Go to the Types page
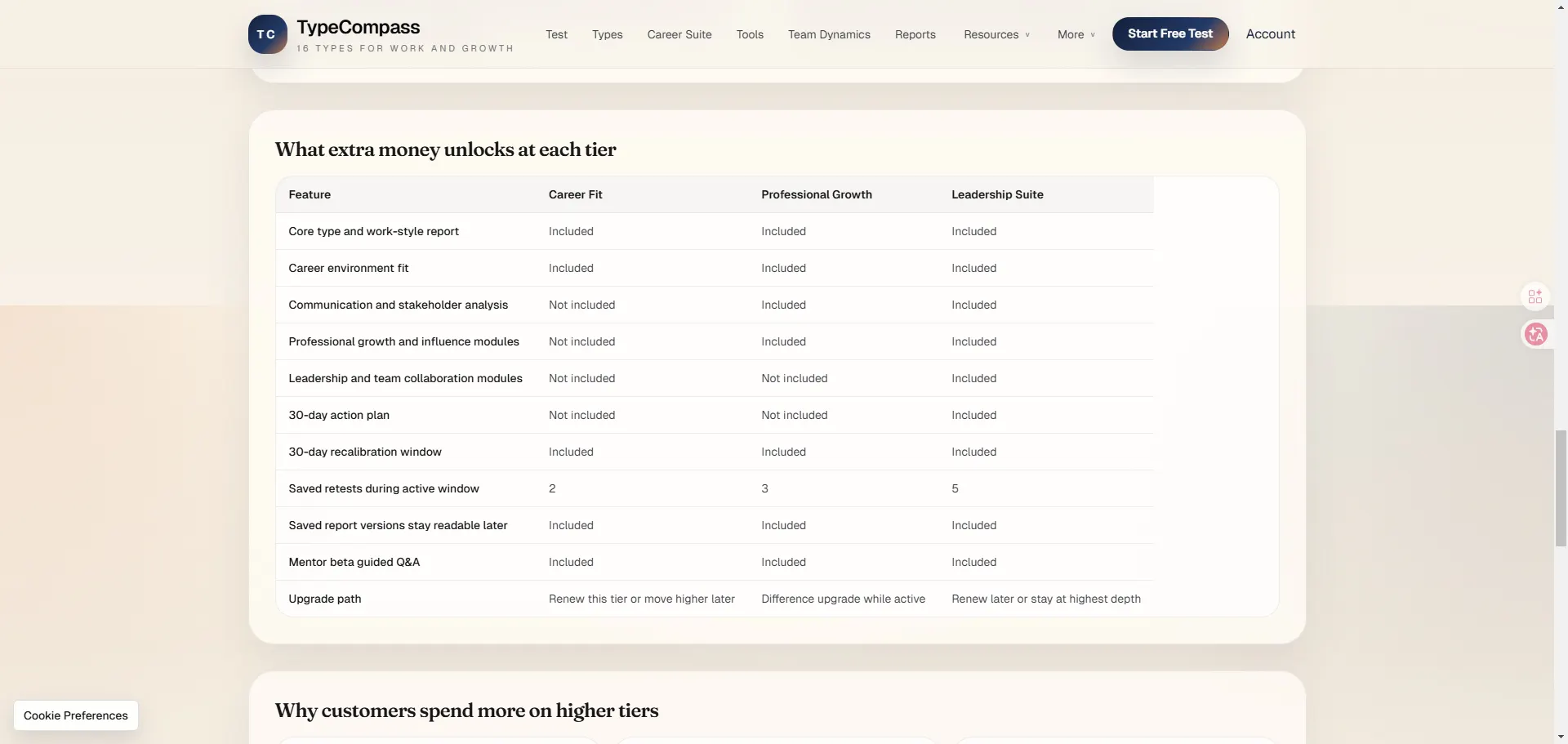Screen dimensions: 1568x744 tap(607, 34)
